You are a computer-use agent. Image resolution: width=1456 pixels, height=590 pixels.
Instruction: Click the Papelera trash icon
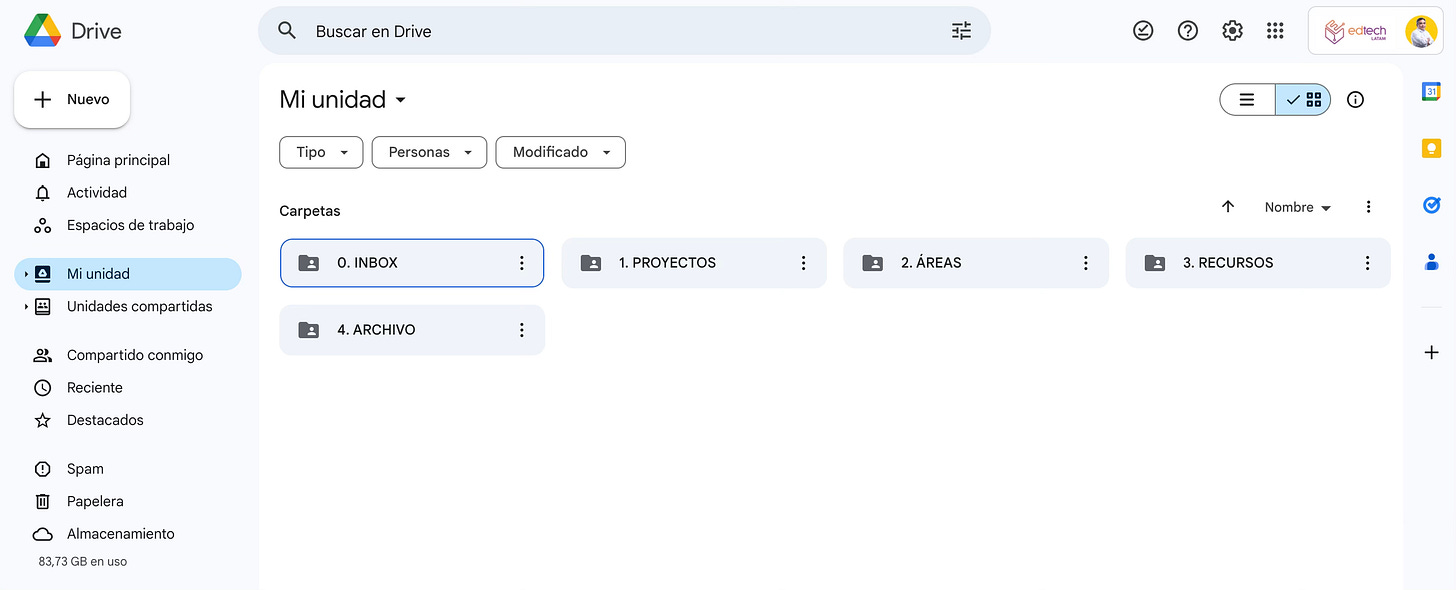coord(42,501)
